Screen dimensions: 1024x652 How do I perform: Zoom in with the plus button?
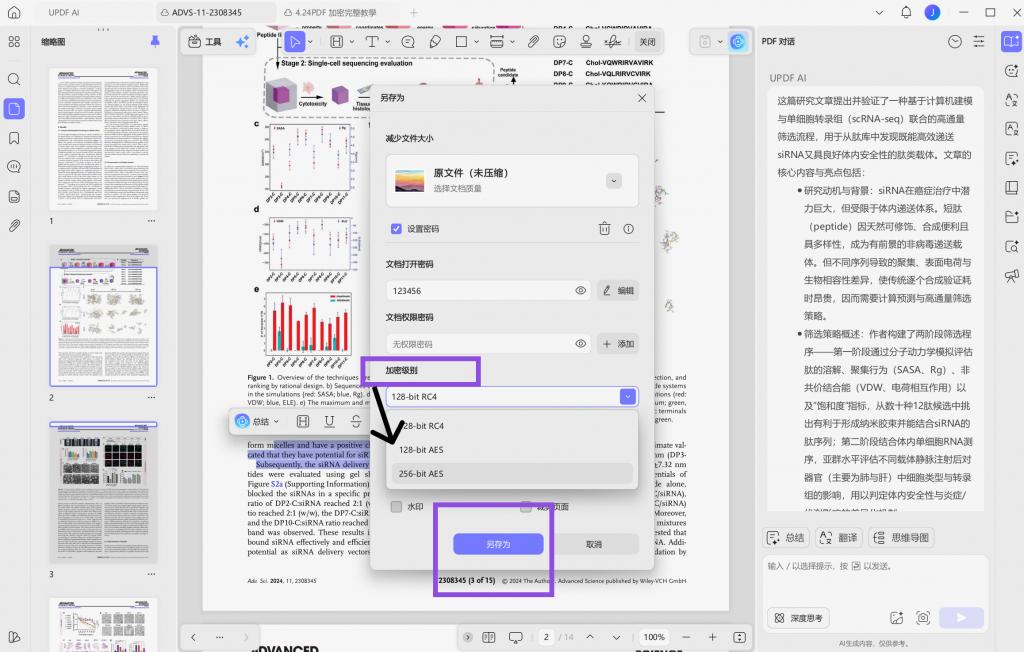[x=712, y=637]
